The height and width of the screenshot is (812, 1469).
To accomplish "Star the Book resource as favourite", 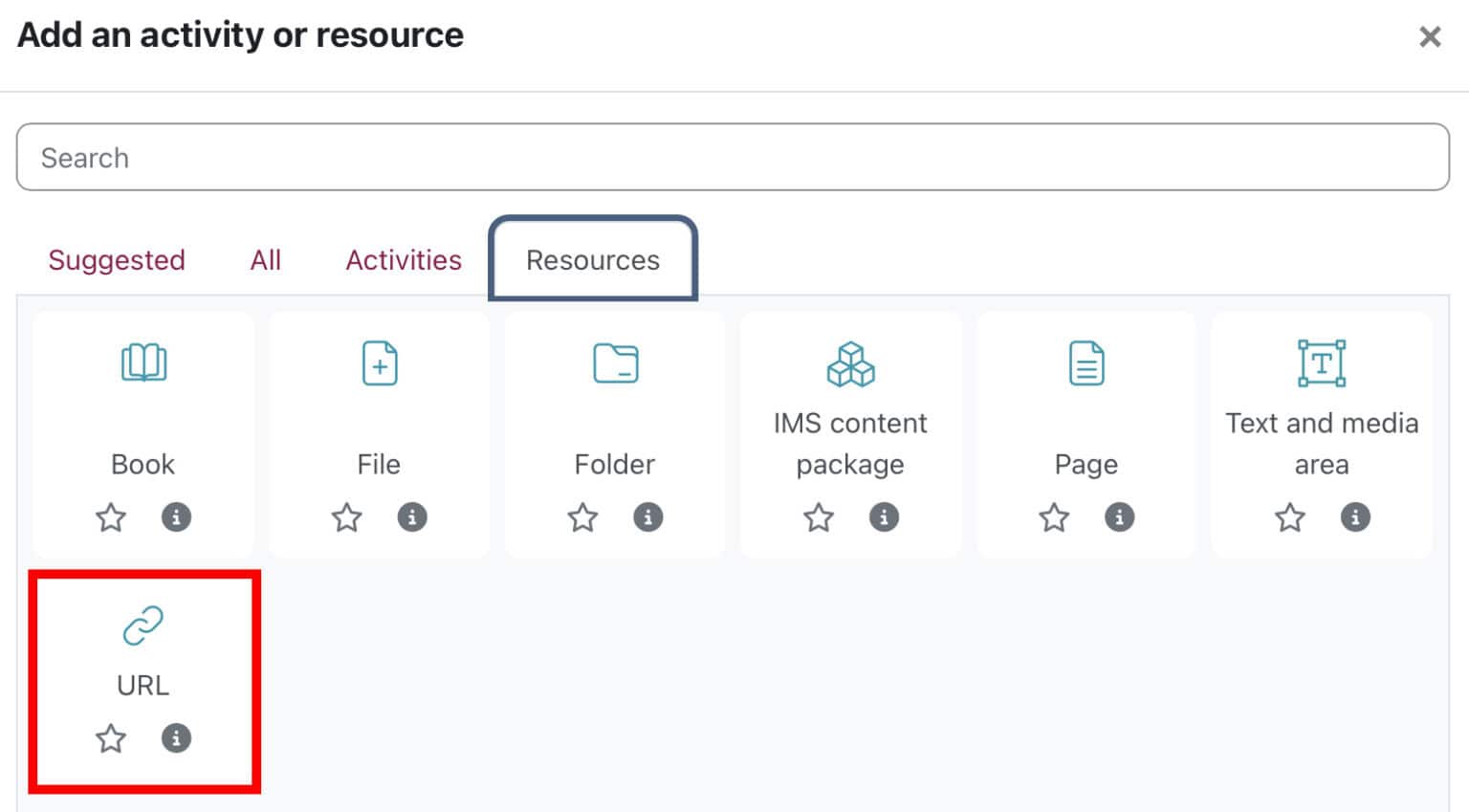I will point(111,517).
